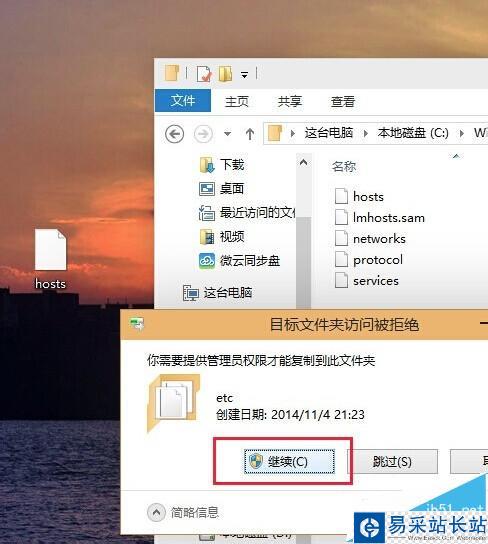Collapse details with the 简略信息 chevron
The width and height of the screenshot is (488, 544).
click(156, 512)
